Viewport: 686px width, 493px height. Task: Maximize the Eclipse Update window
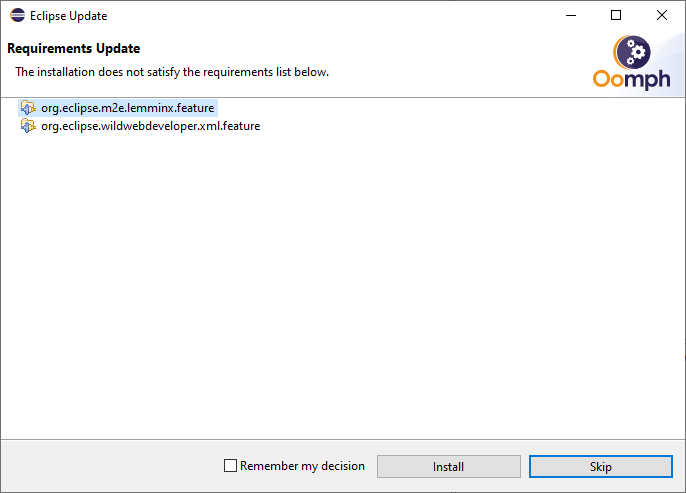[616, 15]
